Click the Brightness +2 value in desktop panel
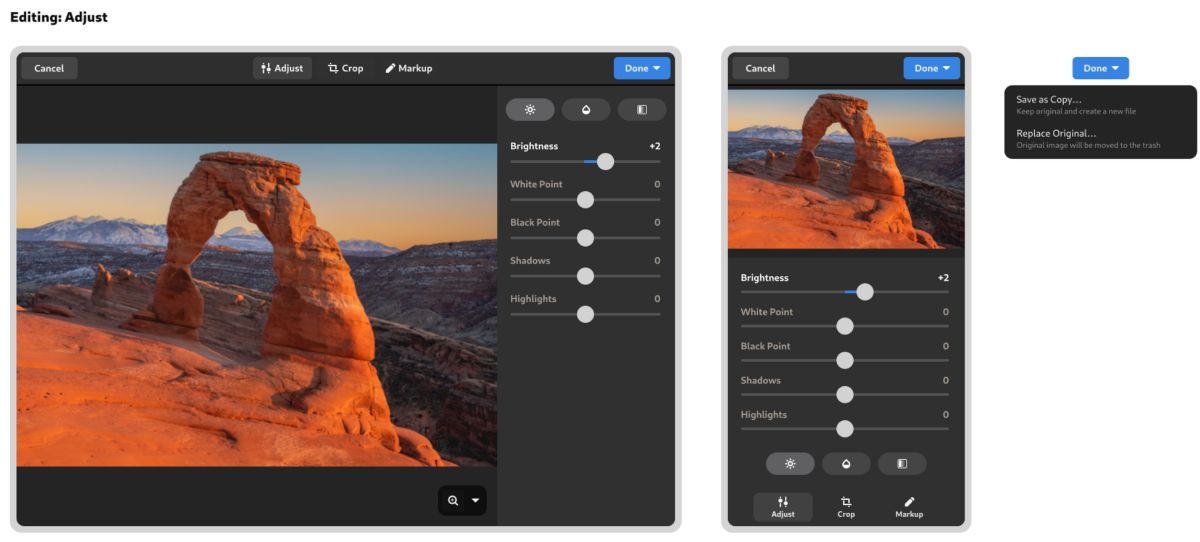This screenshot has height=542, width=1200. 654,146
